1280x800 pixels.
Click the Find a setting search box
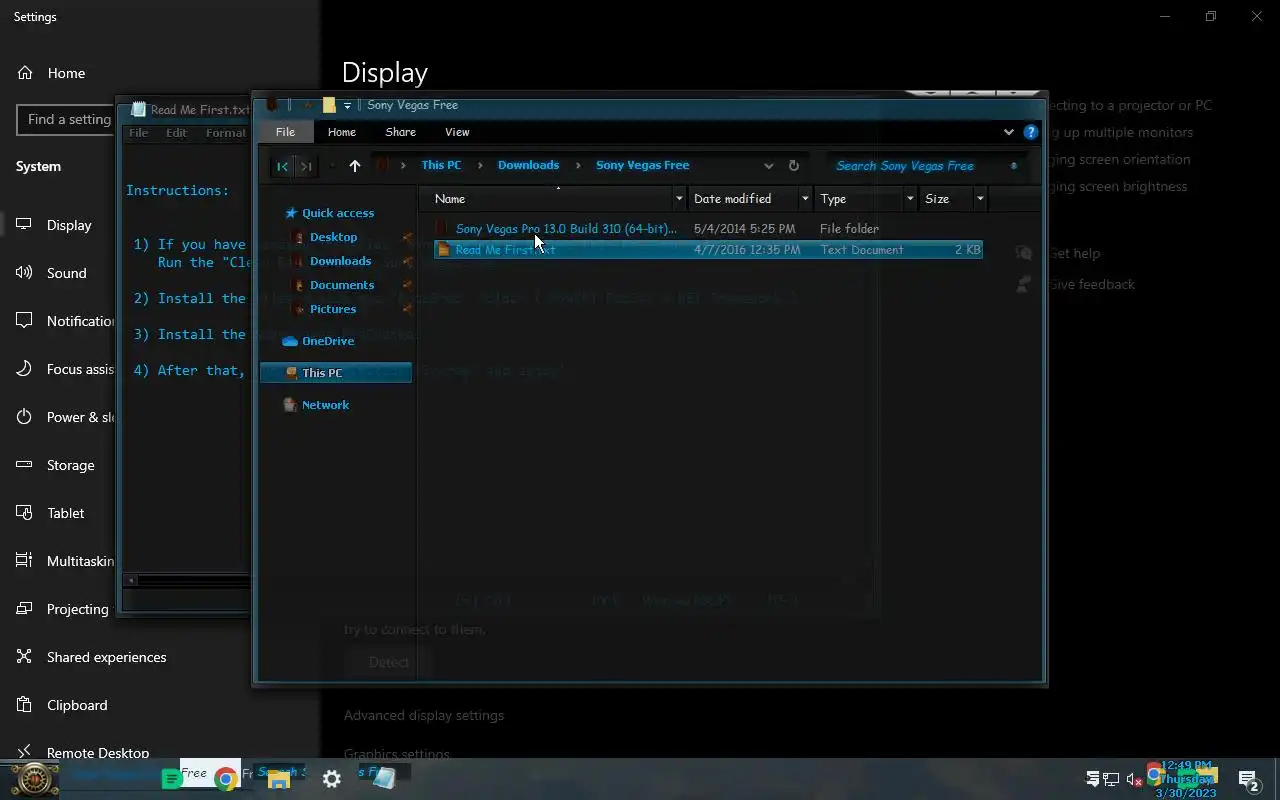coord(66,120)
